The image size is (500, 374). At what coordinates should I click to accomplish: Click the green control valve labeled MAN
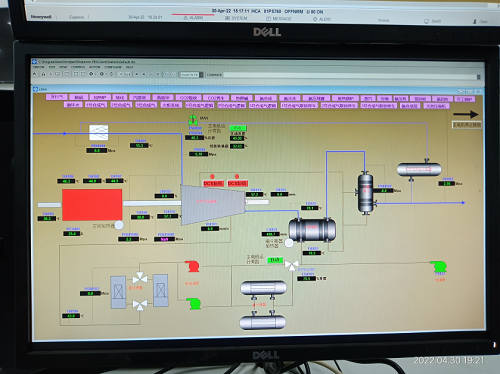(193, 120)
